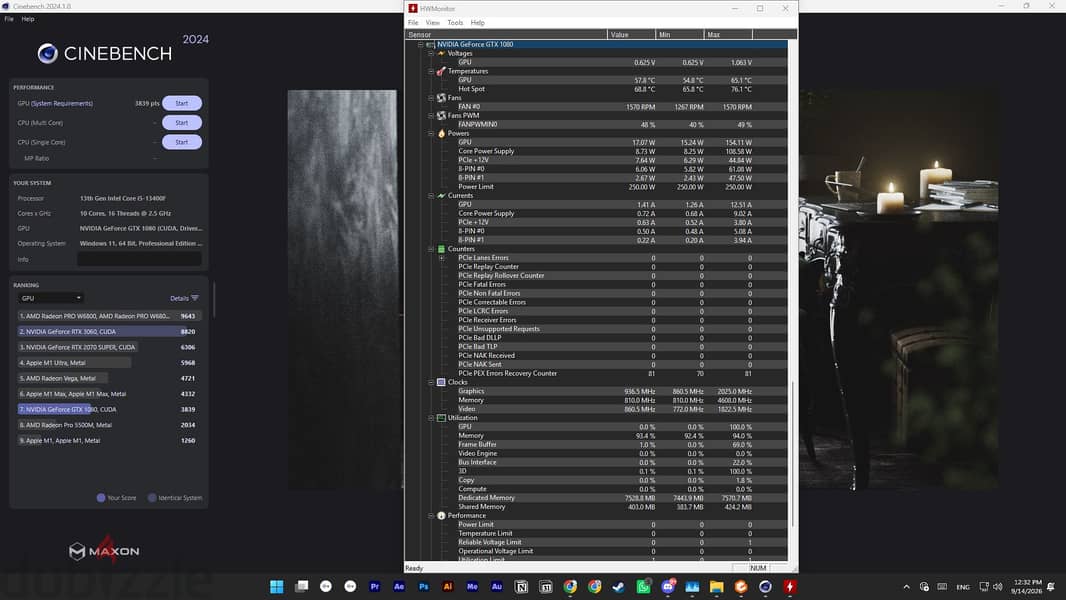
Task: Open Adobe Premiere Pro from the taskbar
Action: click(375, 586)
